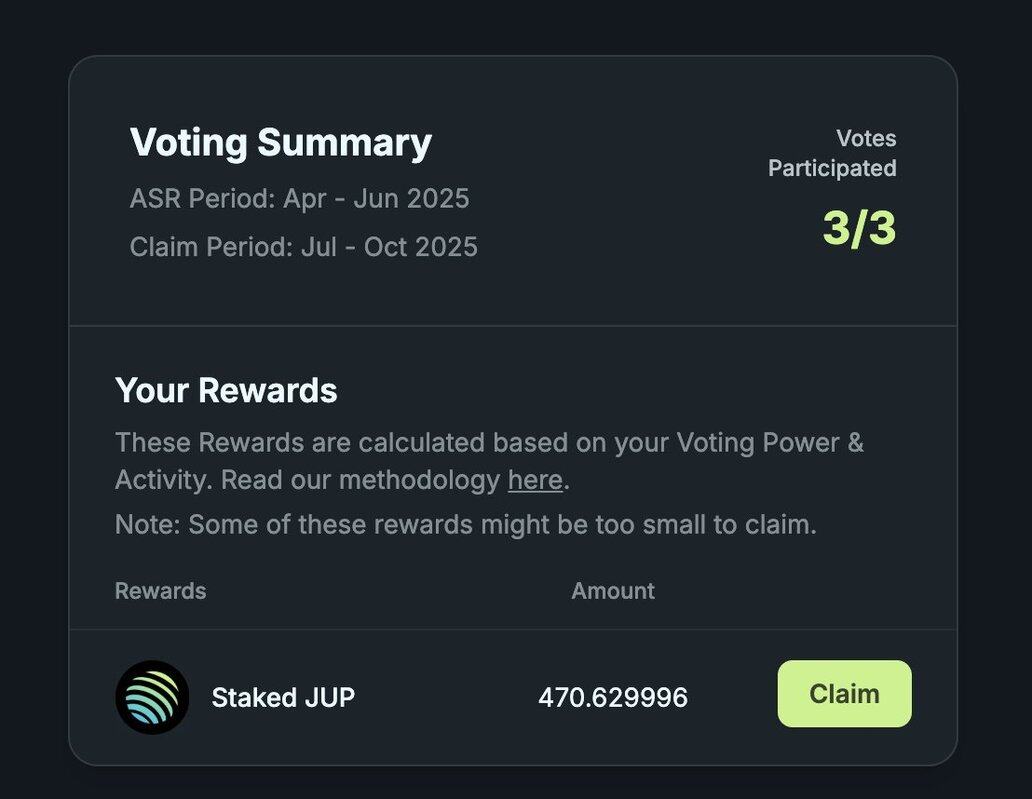Viewport: 1032px width, 799px height.
Task: Claim the Staked JUP rewards
Action: click(x=844, y=694)
